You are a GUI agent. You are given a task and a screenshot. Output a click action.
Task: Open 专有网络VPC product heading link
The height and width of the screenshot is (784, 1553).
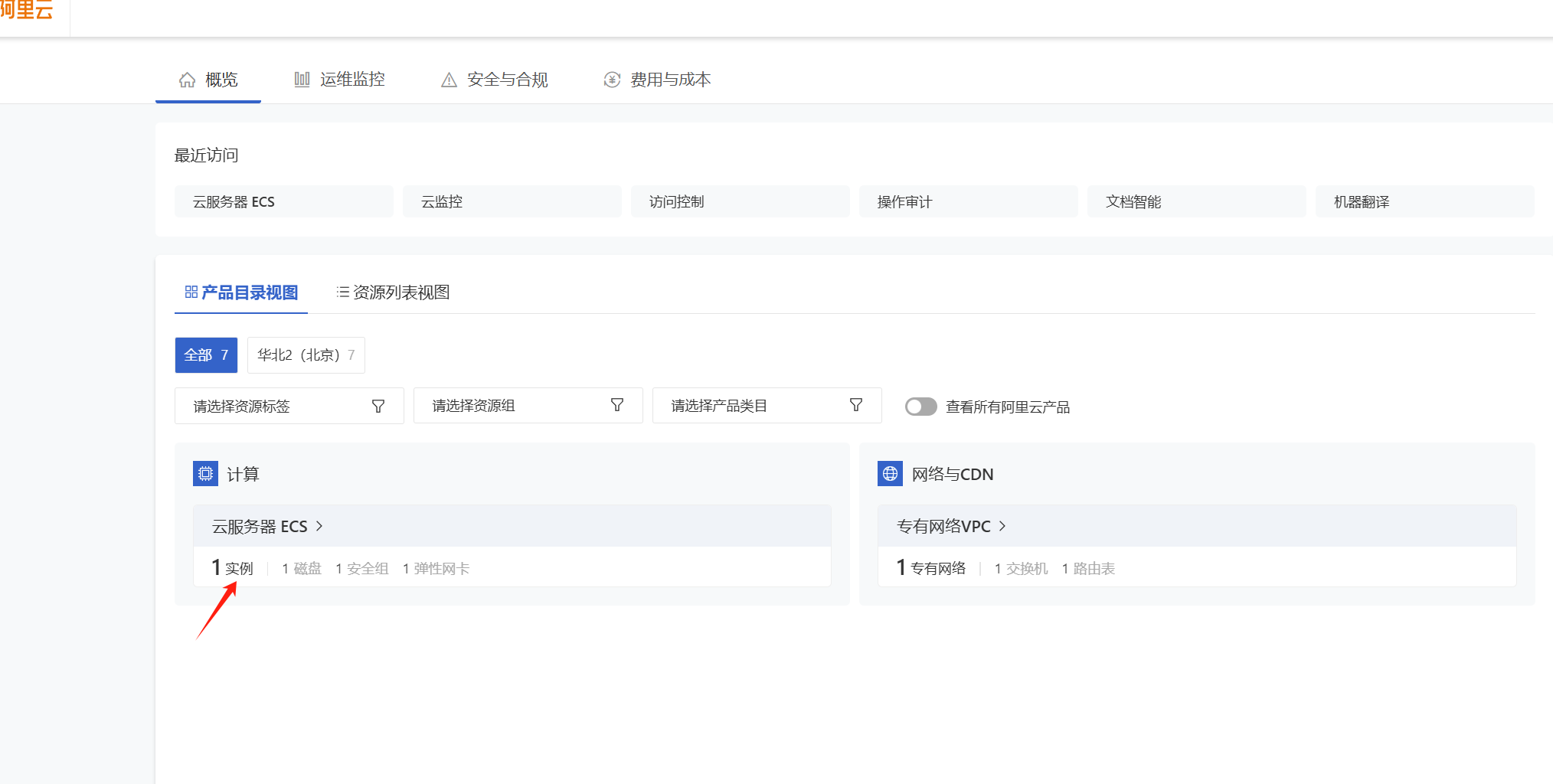[943, 527]
